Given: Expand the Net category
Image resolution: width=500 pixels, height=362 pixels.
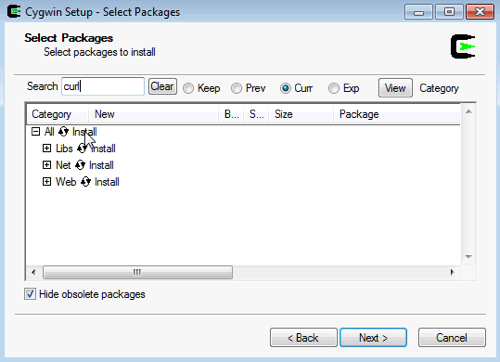Looking at the screenshot, I should coord(47,165).
